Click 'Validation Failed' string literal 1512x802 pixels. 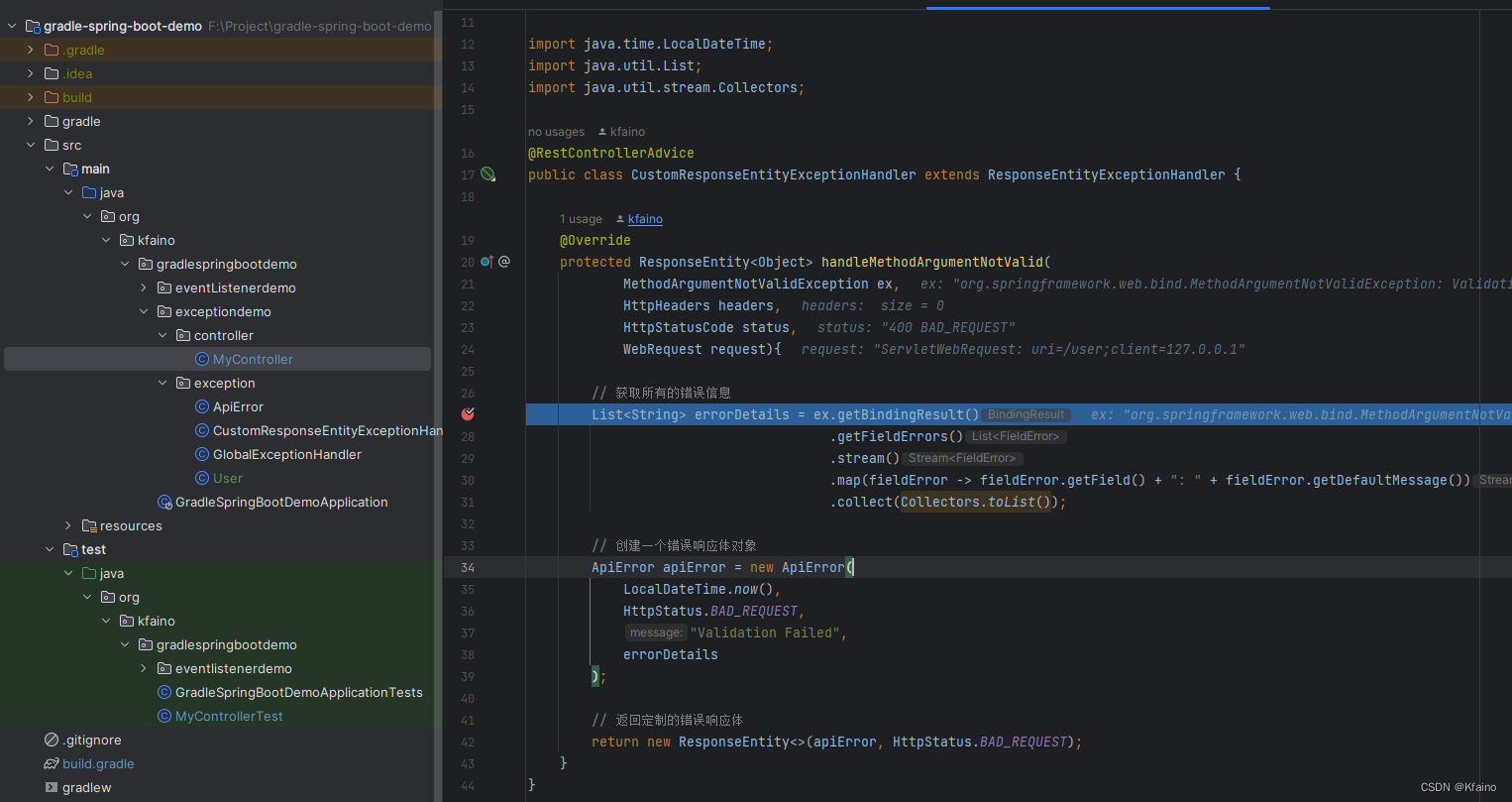(765, 632)
